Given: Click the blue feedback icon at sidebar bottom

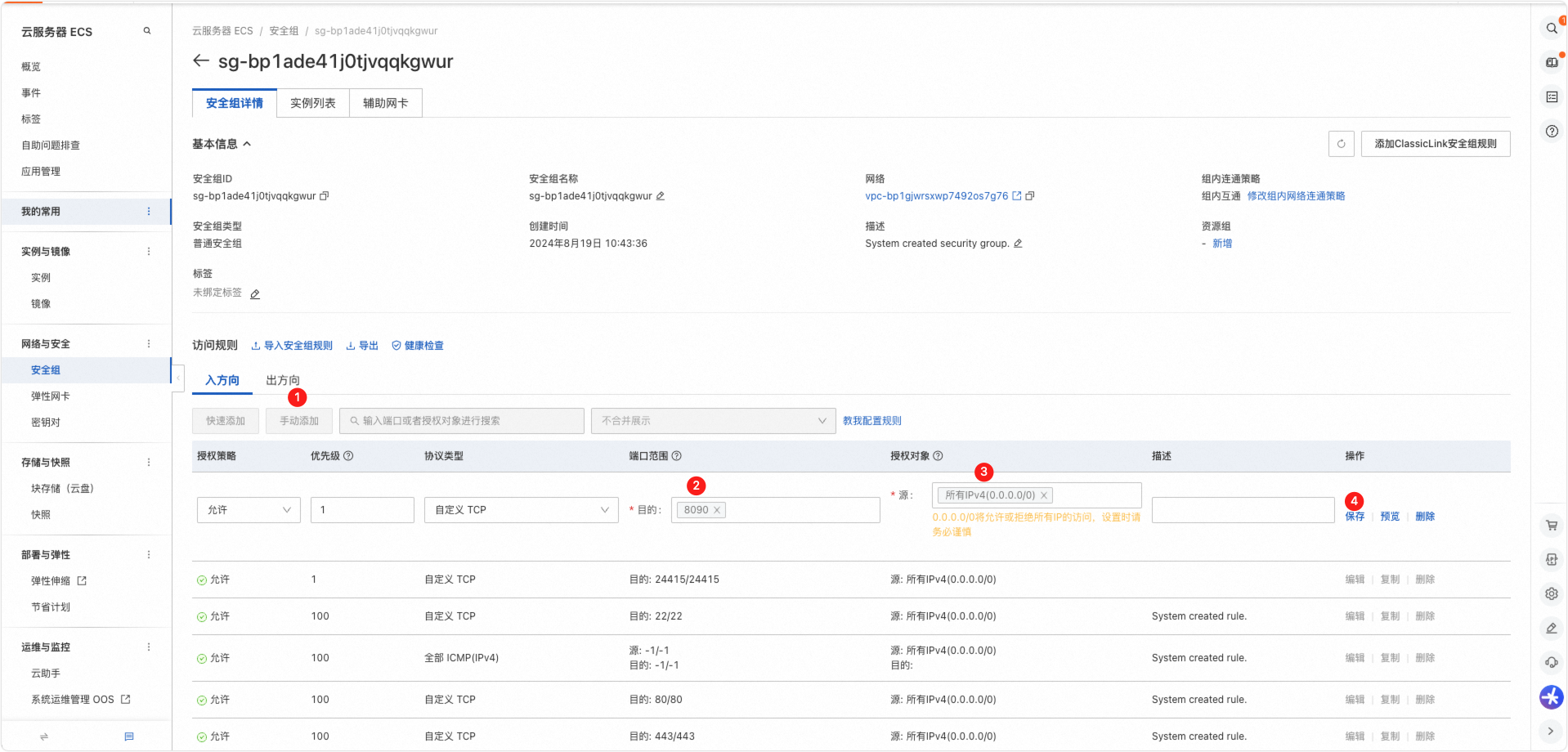Looking at the screenshot, I should pos(129,736).
